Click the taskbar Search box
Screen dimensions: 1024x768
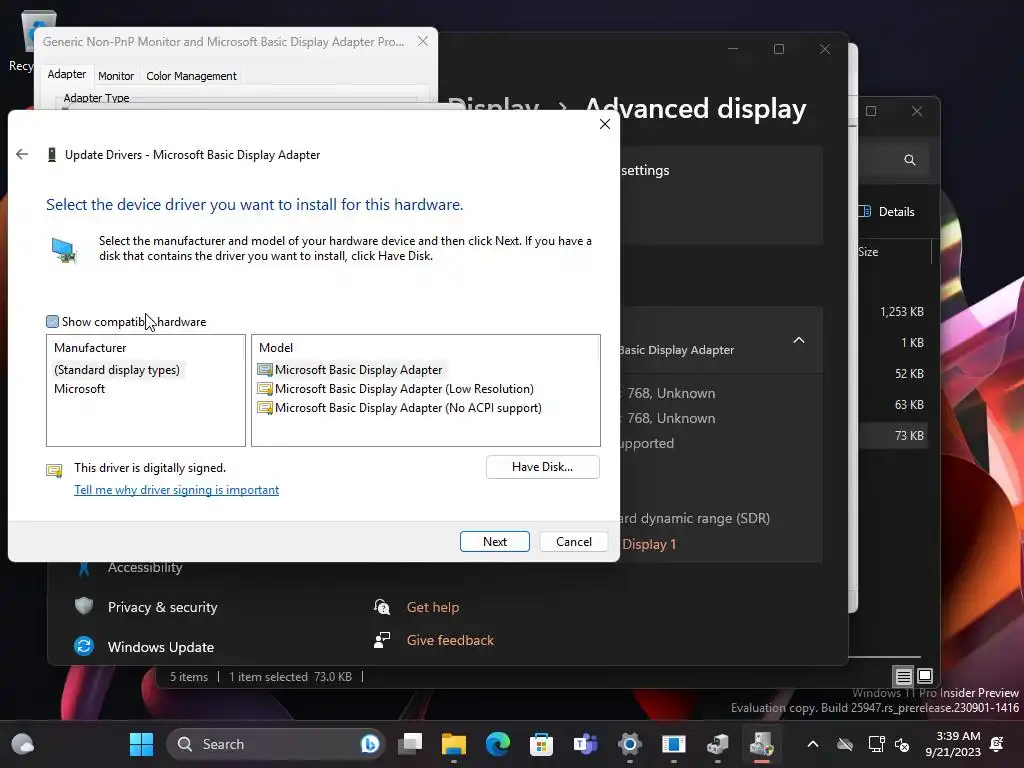[274, 744]
